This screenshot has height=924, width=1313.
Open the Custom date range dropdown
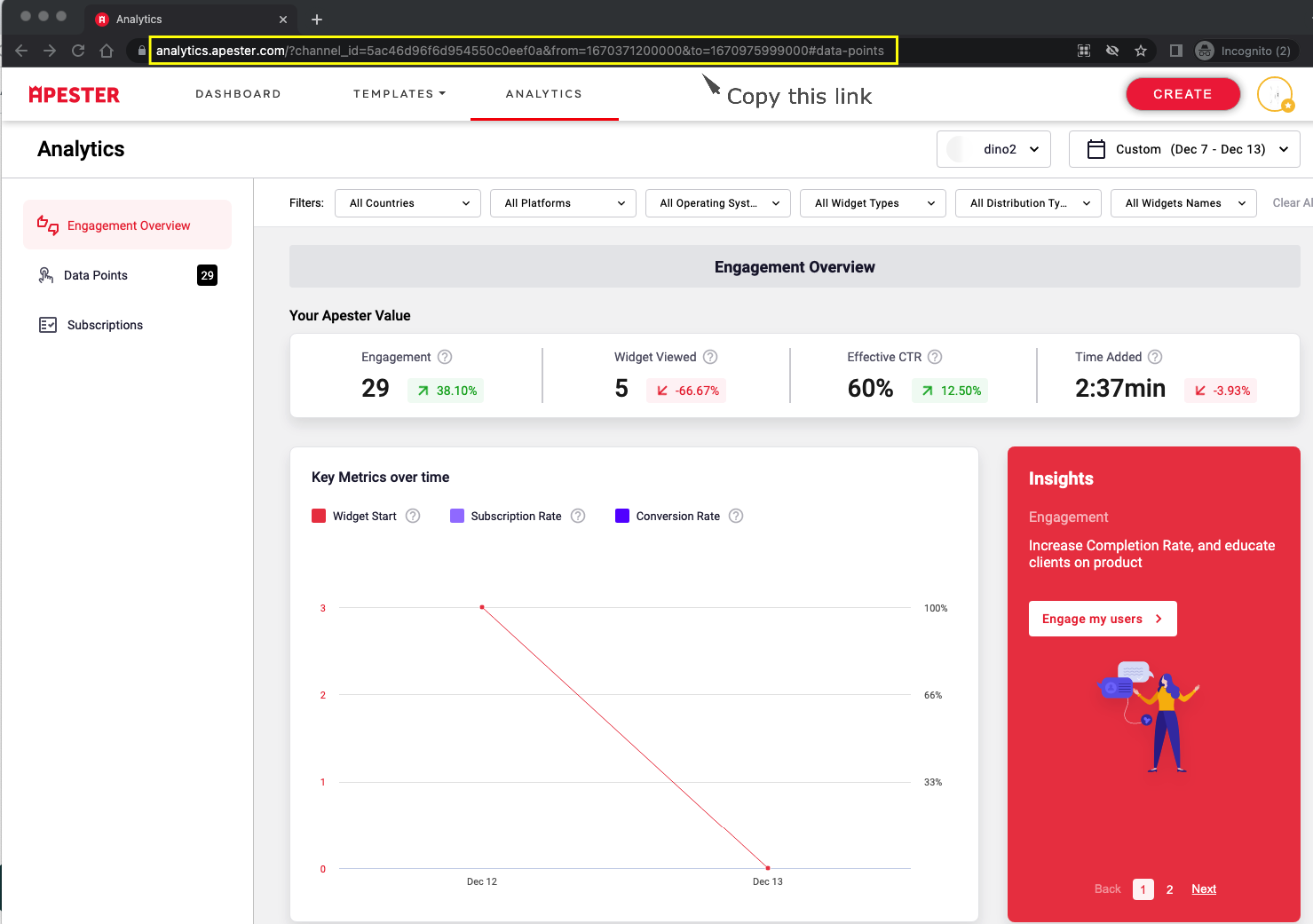point(1184,149)
